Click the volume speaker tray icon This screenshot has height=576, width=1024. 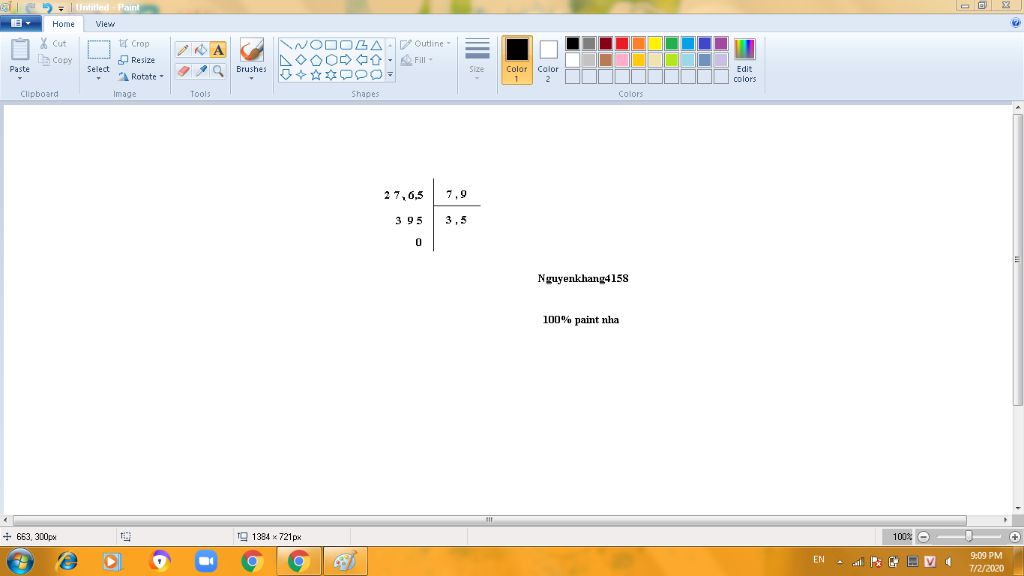pos(948,562)
